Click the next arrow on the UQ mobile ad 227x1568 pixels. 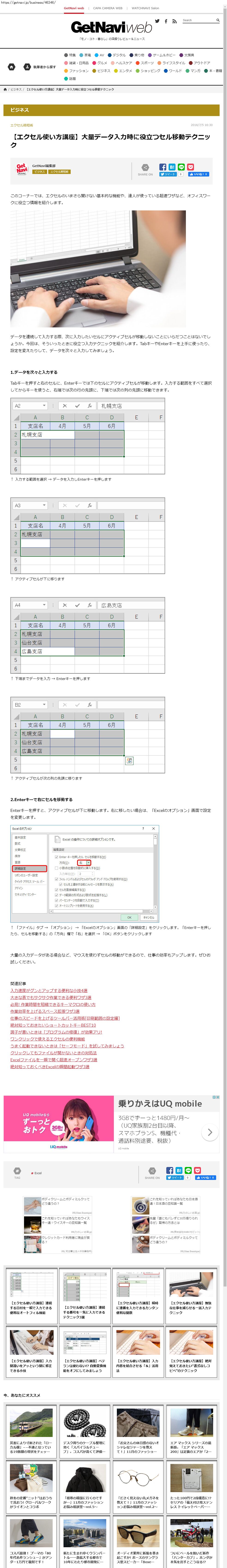(x=210, y=1132)
